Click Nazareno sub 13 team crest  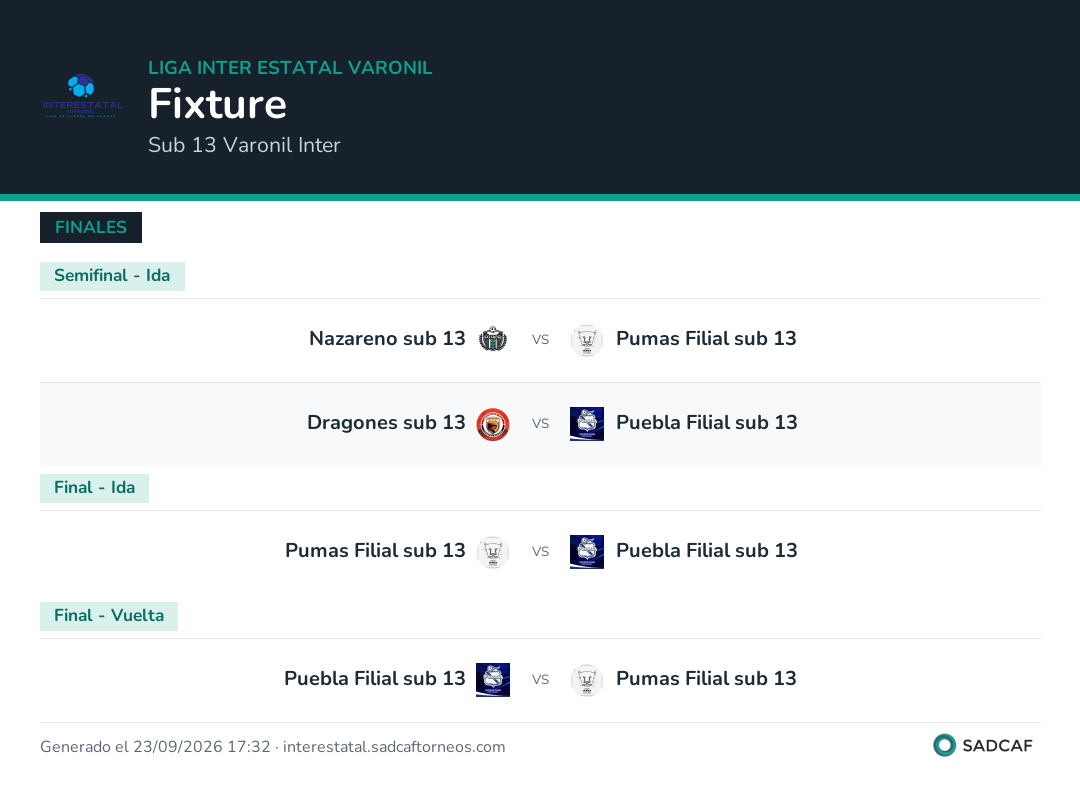pos(493,339)
